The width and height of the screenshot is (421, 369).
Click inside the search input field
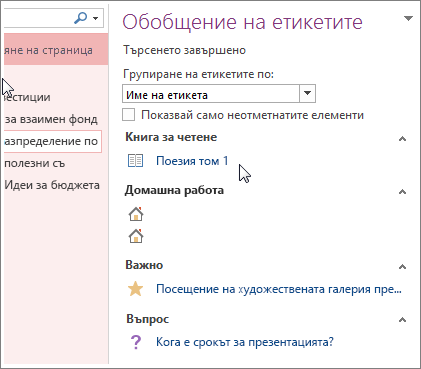point(38,18)
